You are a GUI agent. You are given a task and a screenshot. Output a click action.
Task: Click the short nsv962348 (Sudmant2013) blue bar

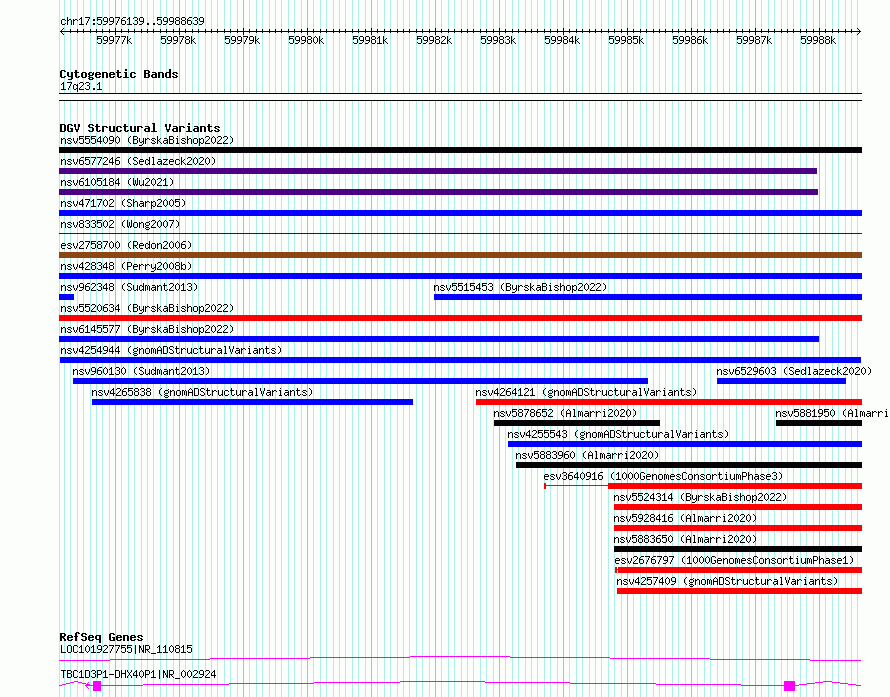(x=66, y=297)
